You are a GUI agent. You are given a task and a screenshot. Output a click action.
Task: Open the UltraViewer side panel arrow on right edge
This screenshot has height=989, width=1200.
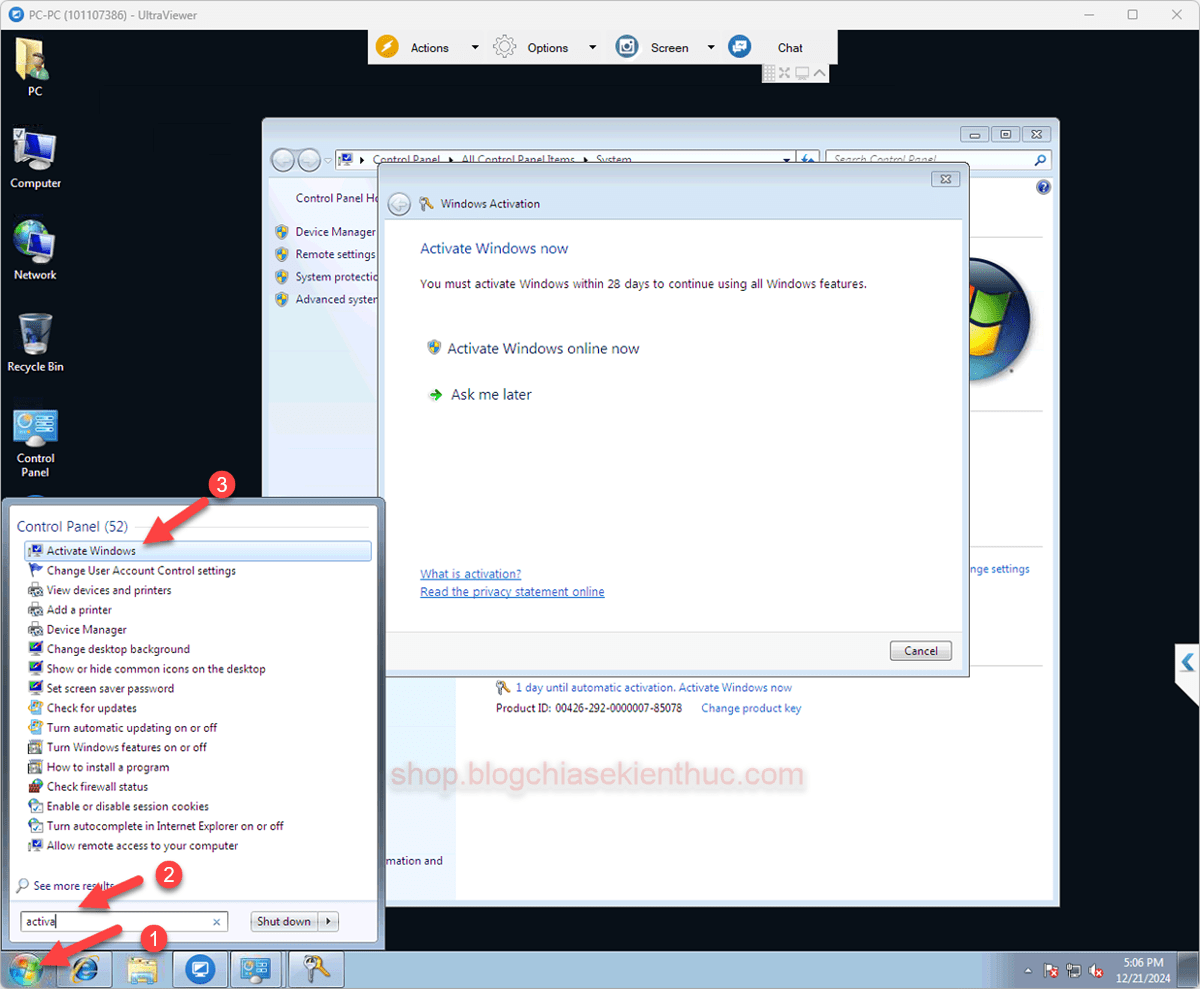pos(1187,662)
